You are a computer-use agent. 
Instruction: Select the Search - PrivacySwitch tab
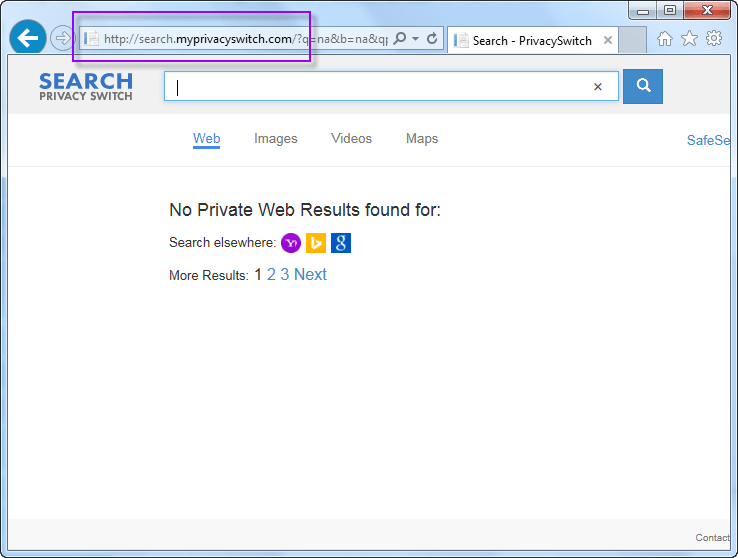(532, 41)
